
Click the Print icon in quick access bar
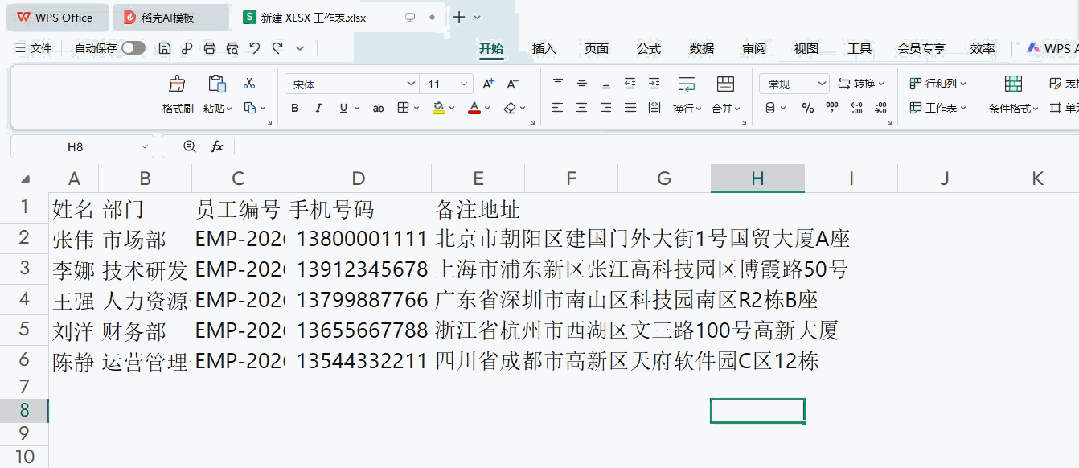(x=210, y=48)
